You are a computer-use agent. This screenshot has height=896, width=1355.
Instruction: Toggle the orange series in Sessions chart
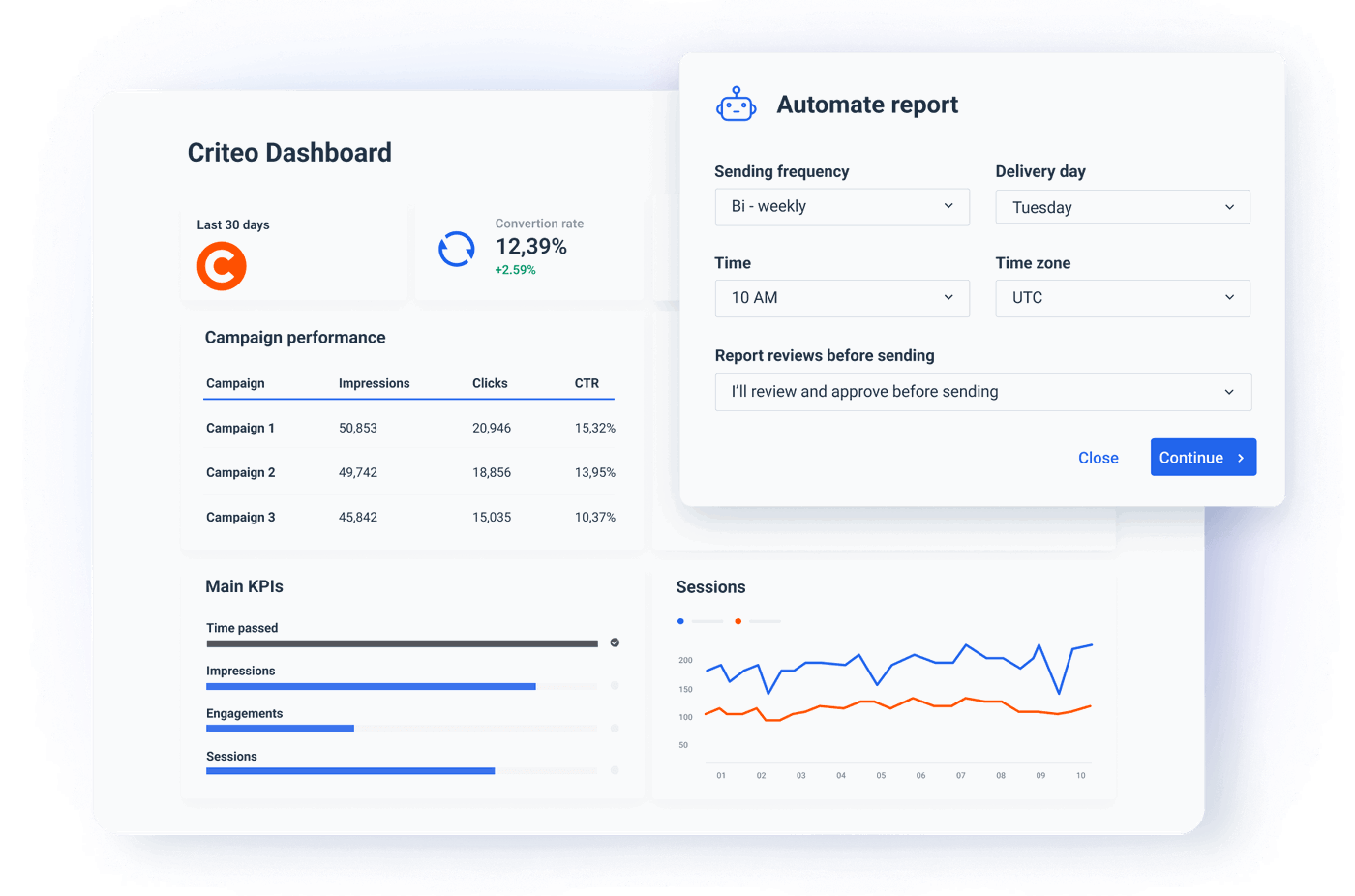738,621
